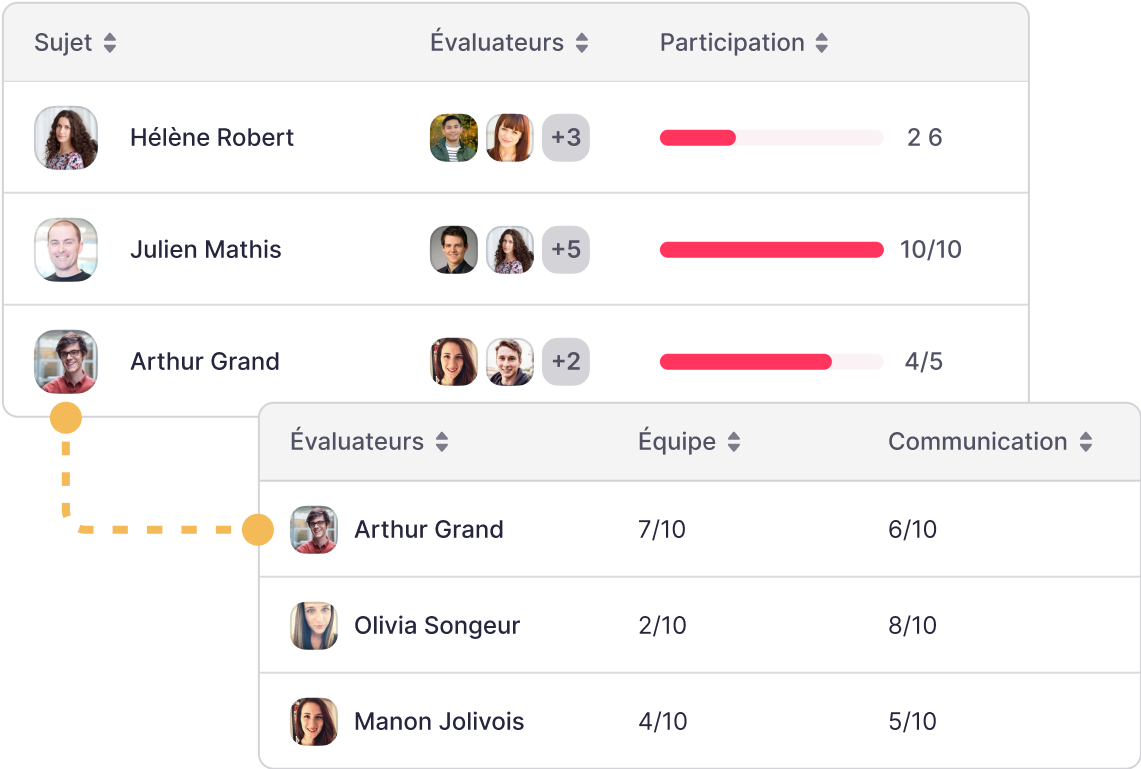Sort by the Communication column

tap(1086, 442)
